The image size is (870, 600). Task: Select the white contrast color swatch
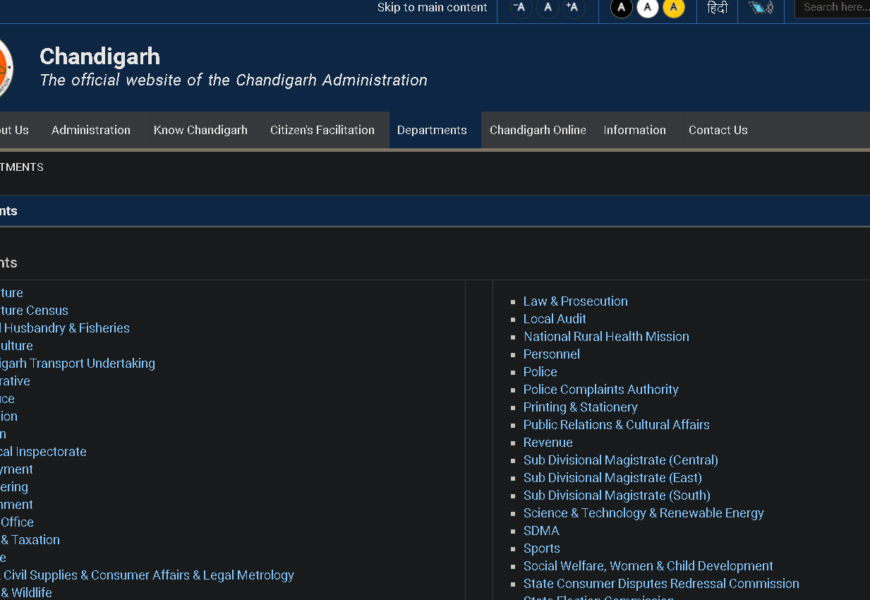pyautogui.click(x=647, y=8)
